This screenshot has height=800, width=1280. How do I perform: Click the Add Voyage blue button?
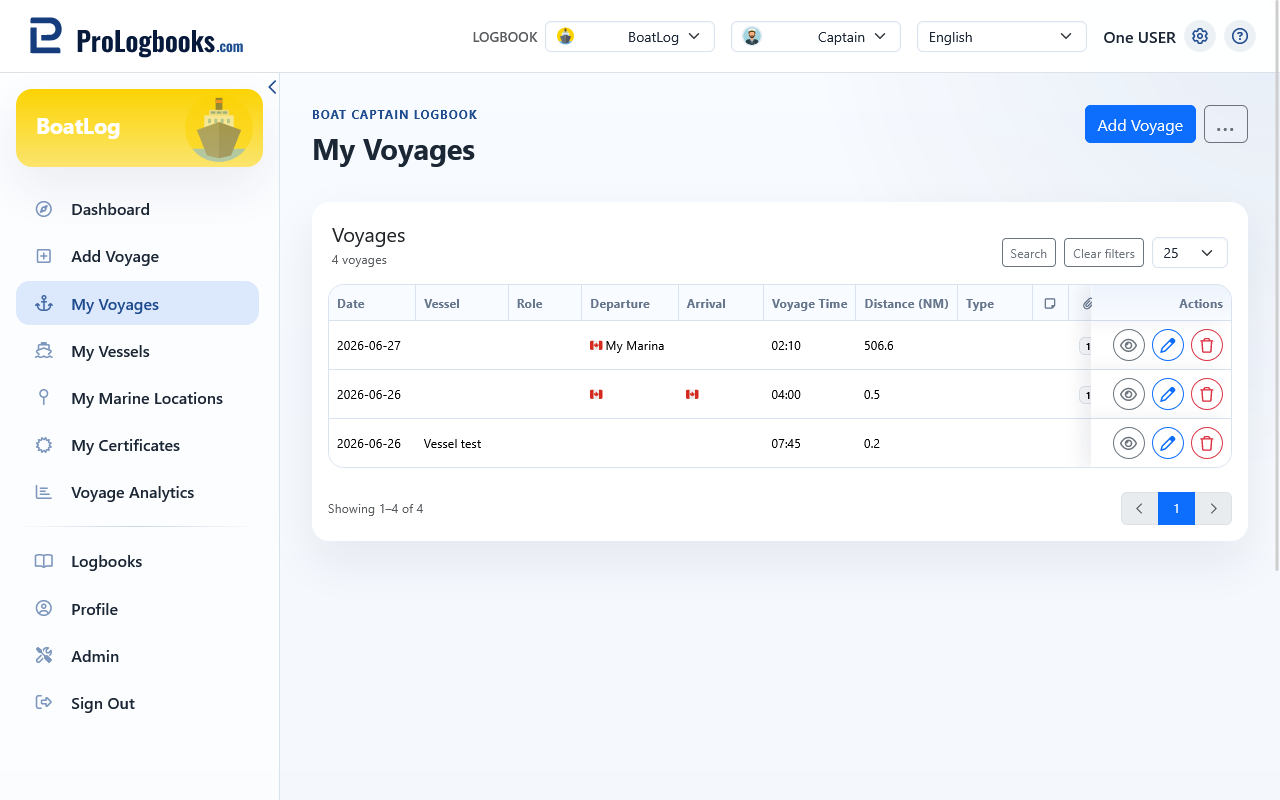coord(1140,125)
